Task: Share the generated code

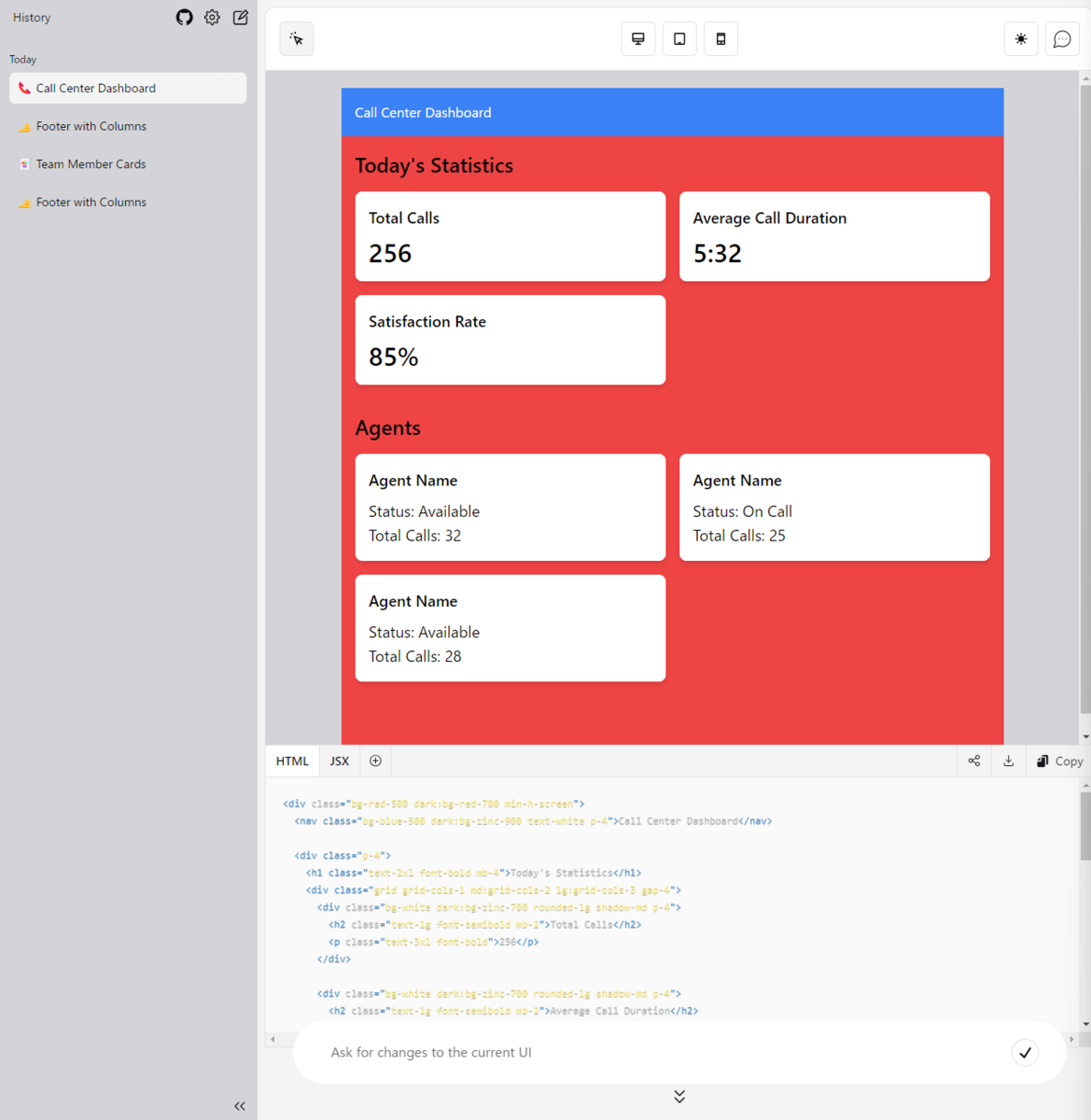Action: pyautogui.click(x=973, y=761)
